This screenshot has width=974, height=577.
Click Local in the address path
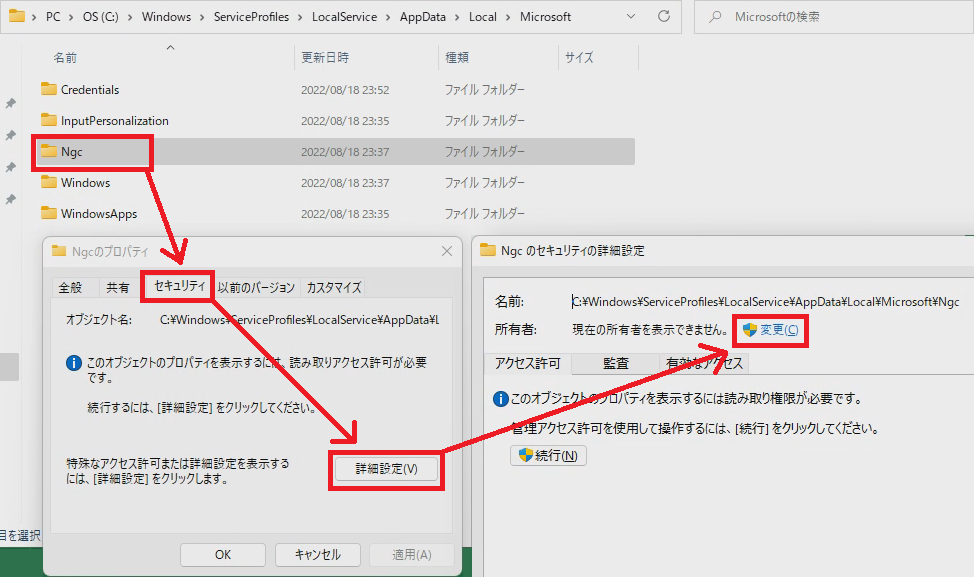coord(483,17)
